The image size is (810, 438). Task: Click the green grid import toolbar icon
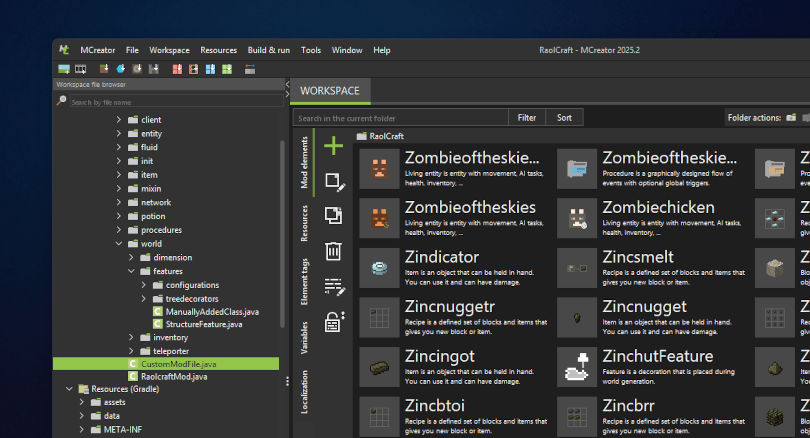[x=227, y=69]
